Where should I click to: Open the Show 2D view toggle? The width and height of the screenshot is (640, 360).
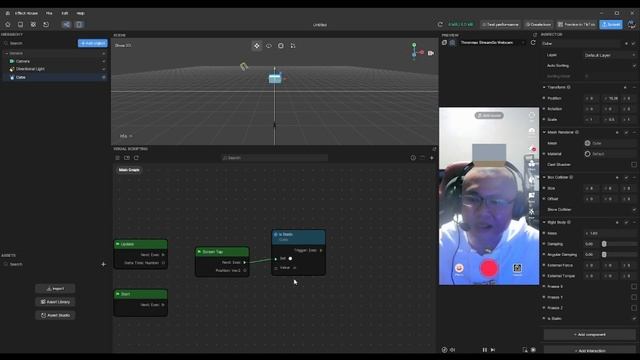tap(123, 46)
